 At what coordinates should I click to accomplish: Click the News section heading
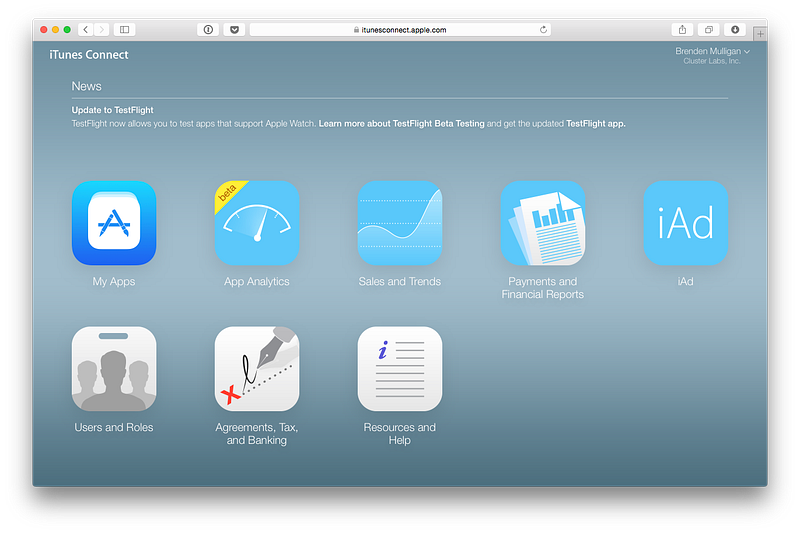point(86,86)
